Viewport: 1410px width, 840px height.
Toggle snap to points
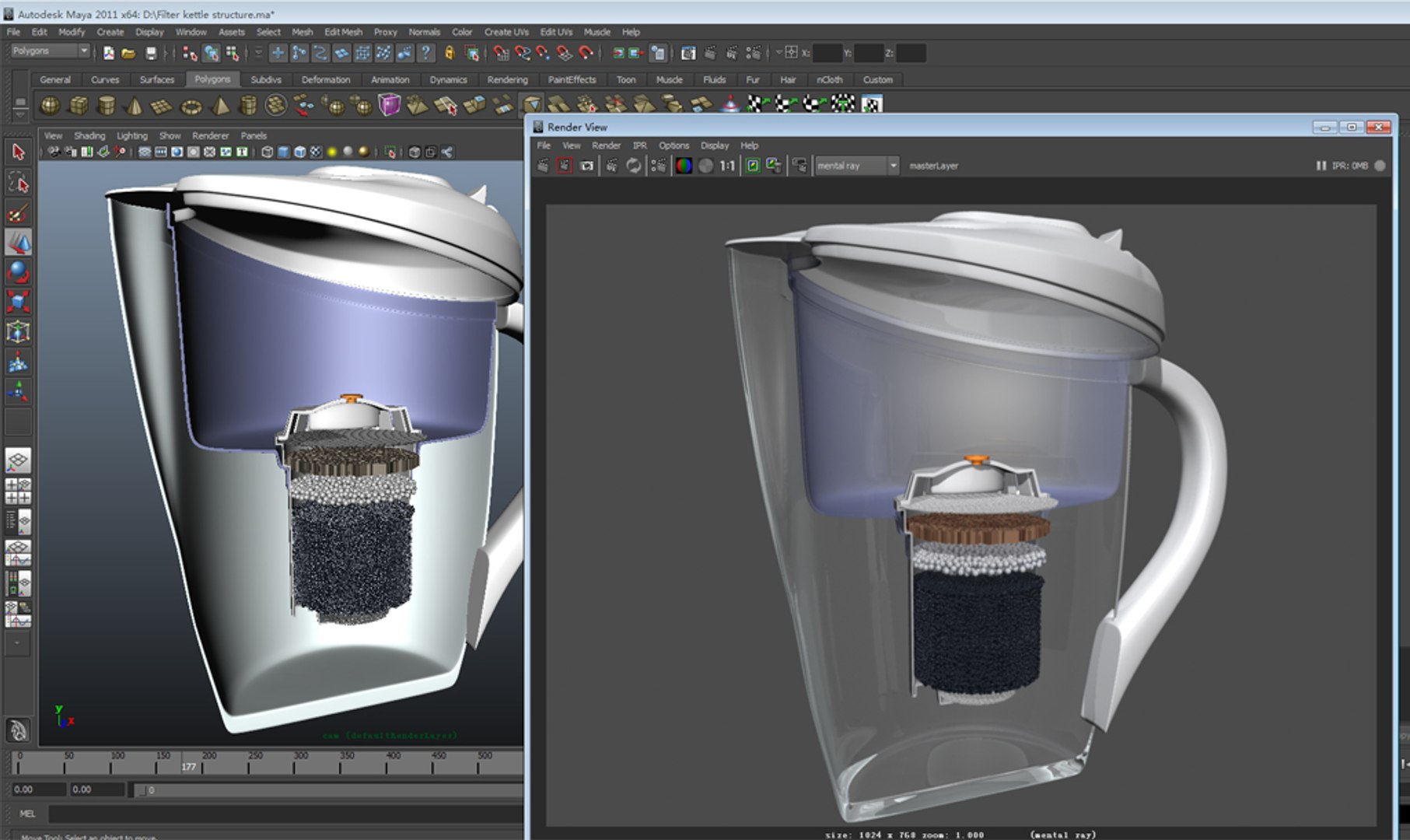(x=543, y=53)
